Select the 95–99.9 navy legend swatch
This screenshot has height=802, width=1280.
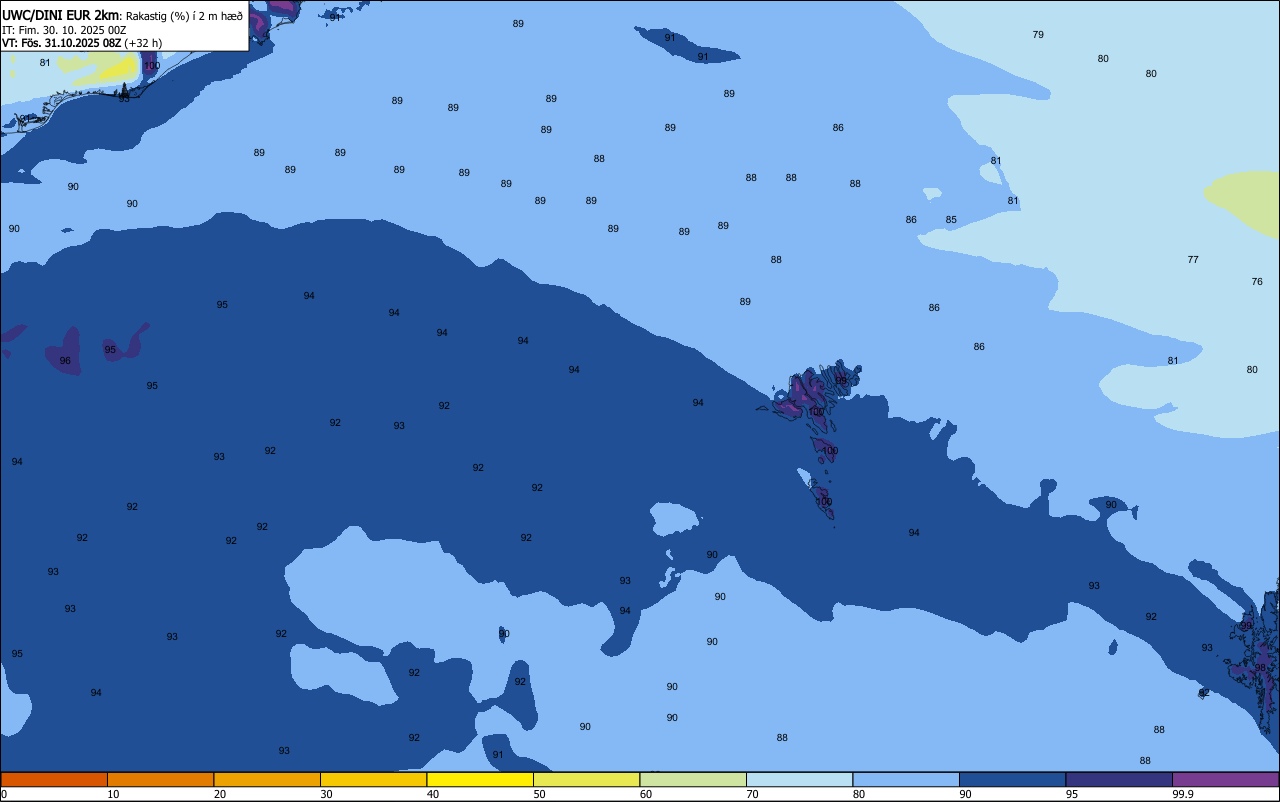point(1119,779)
